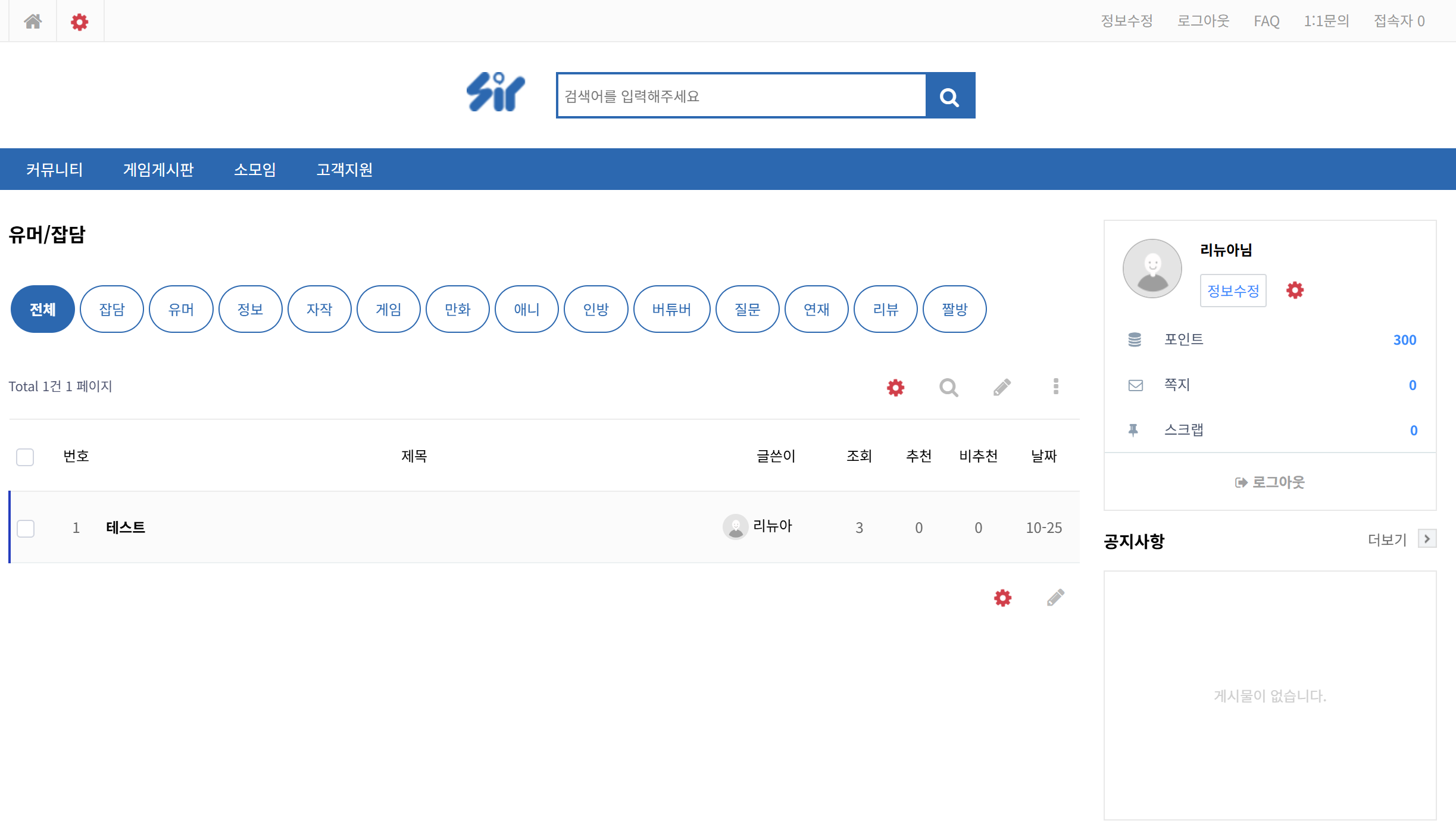The image size is (1456, 836).
Task: Expand 공지사항 with the 더보기 arrow
Action: coord(1427,539)
